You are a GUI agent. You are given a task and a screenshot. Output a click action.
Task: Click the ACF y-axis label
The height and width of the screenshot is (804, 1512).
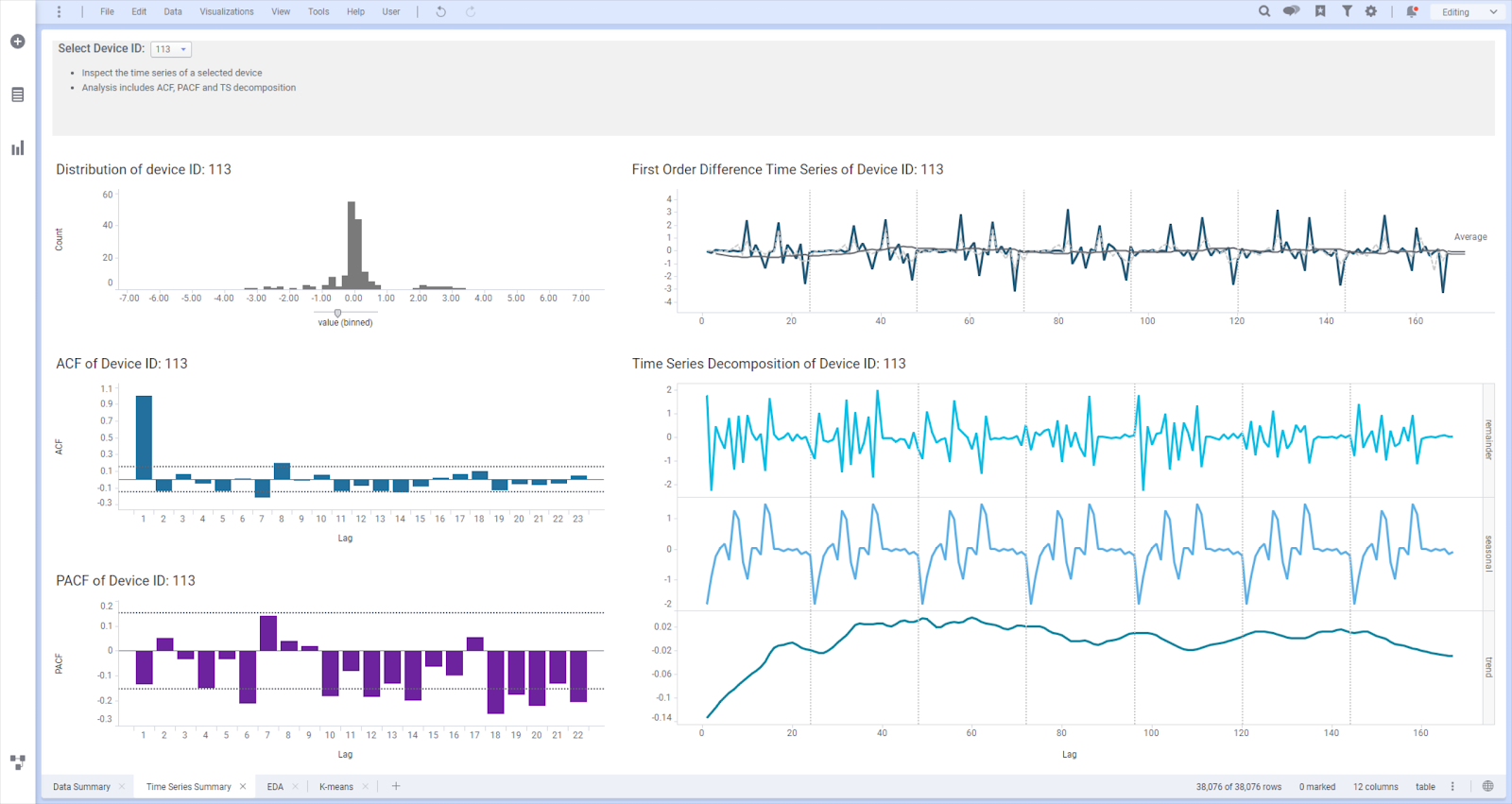(59, 447)
